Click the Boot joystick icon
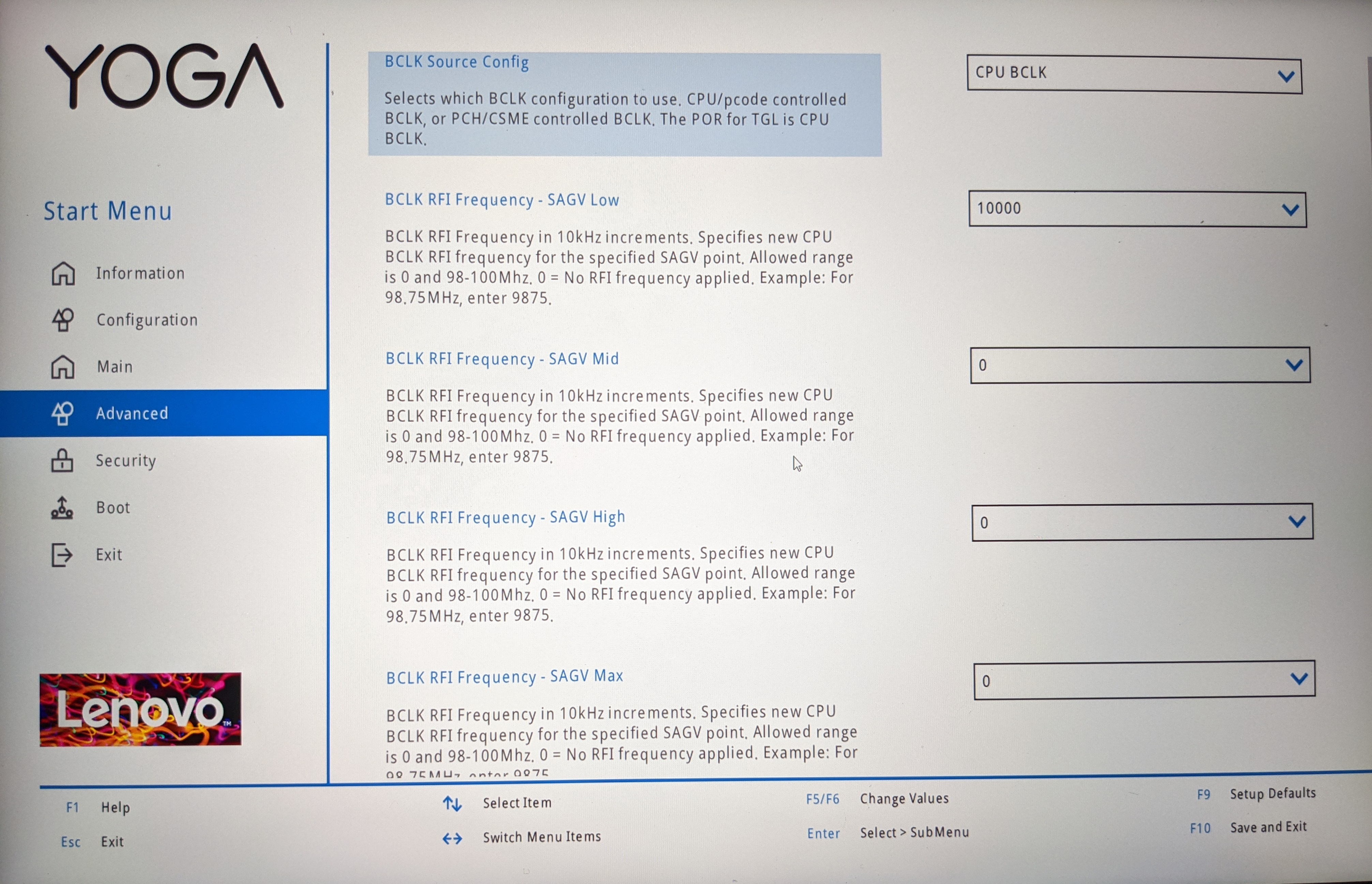The image size is (1372, 884). (62, 508)
